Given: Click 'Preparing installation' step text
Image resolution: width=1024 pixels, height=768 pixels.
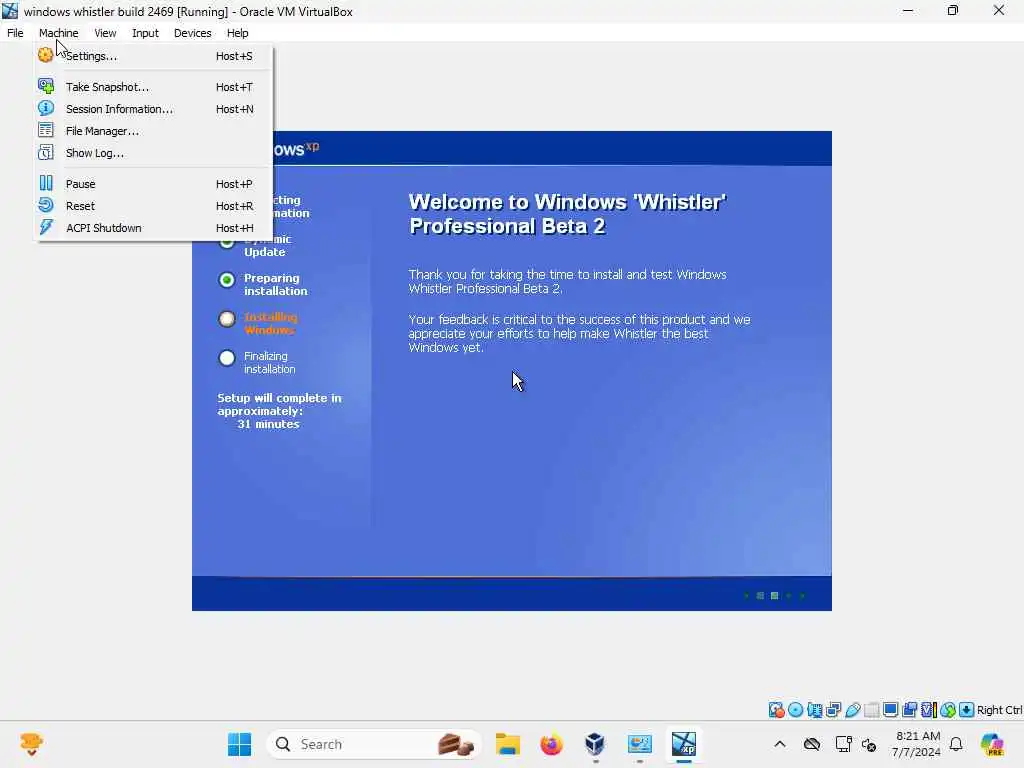Looking at the screenshot, I should 276,285.
